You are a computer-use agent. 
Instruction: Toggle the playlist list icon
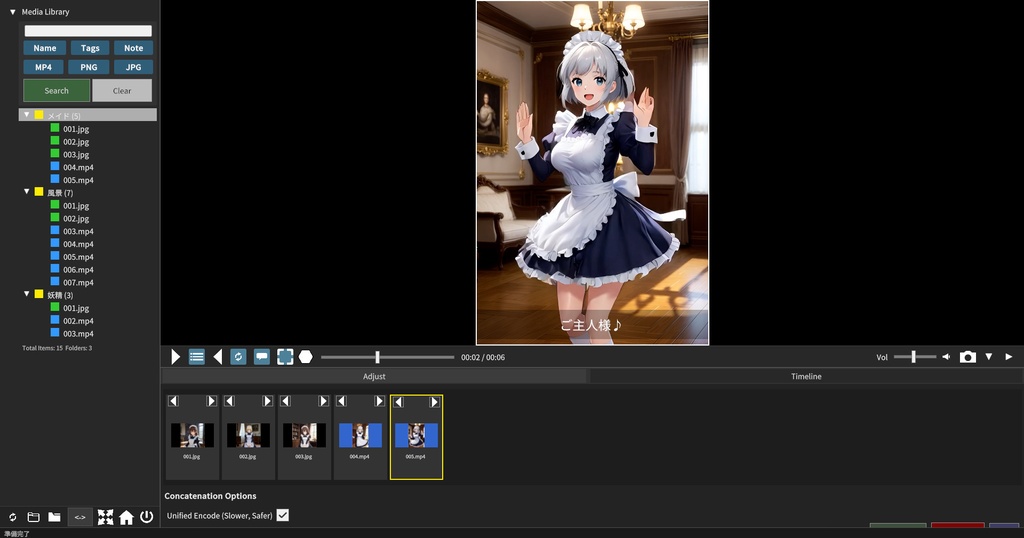pyautogui.click(x=197, y=356)
